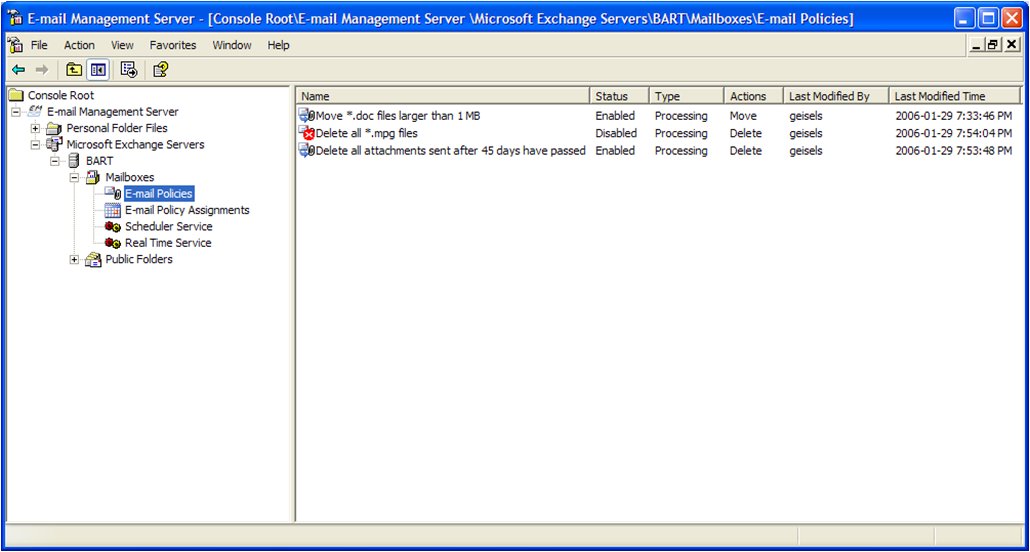Expand the Public Folders node
The height and width of the screenshot is (552, 1030).
pyautogui.click(x=74, y=260)
